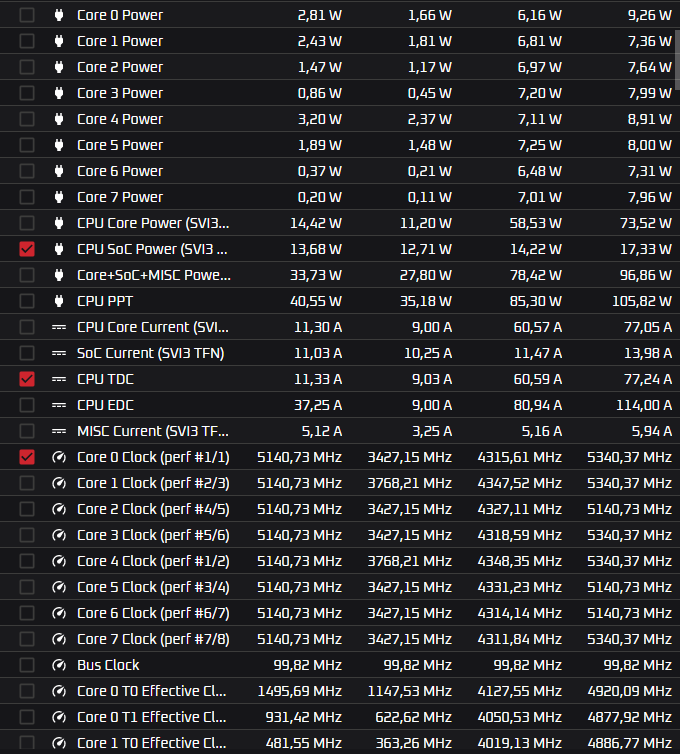Click the gauge icon beside Core 6 Clock
Viewport: 680px width, 754px height.
pyautogui.click(x=59, y=613)
